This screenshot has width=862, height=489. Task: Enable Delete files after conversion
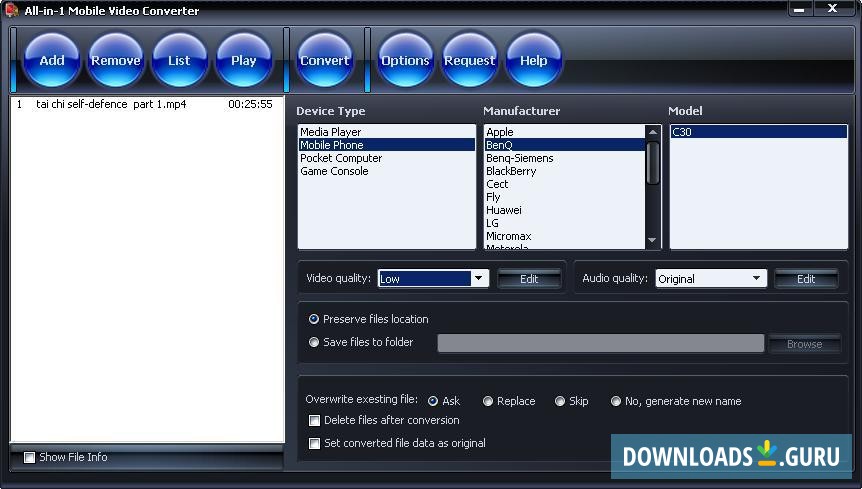(314, 420)
